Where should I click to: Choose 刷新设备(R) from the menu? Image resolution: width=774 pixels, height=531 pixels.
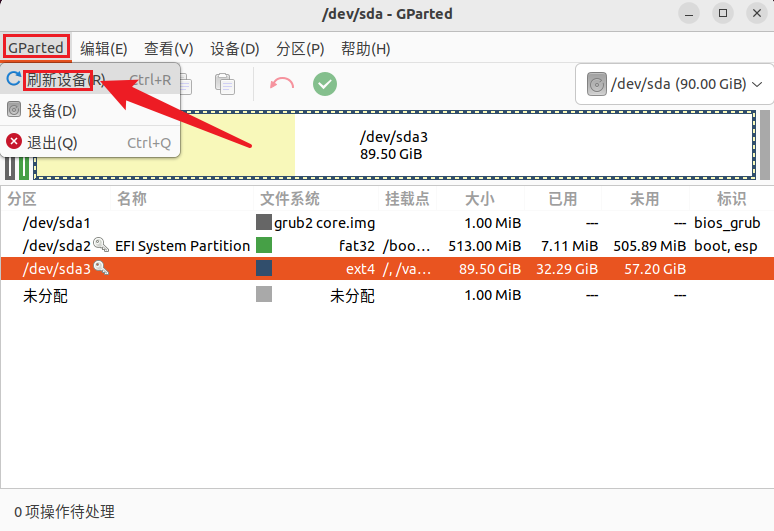(x=60, y=80)
